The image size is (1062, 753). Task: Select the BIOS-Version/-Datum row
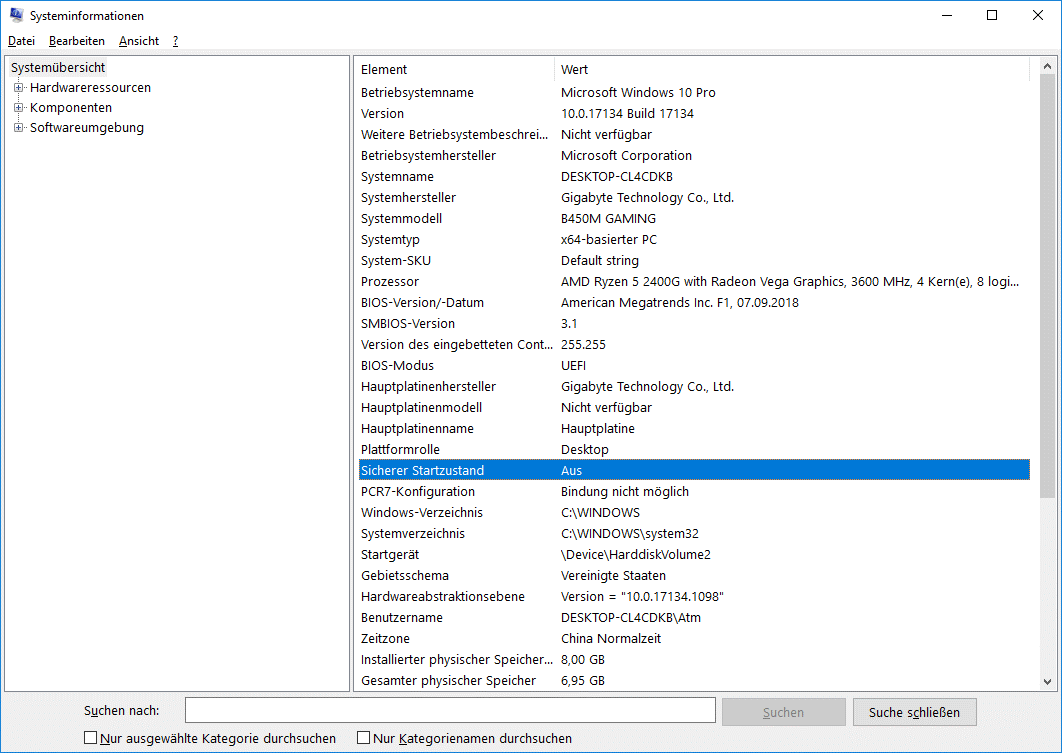694,303
